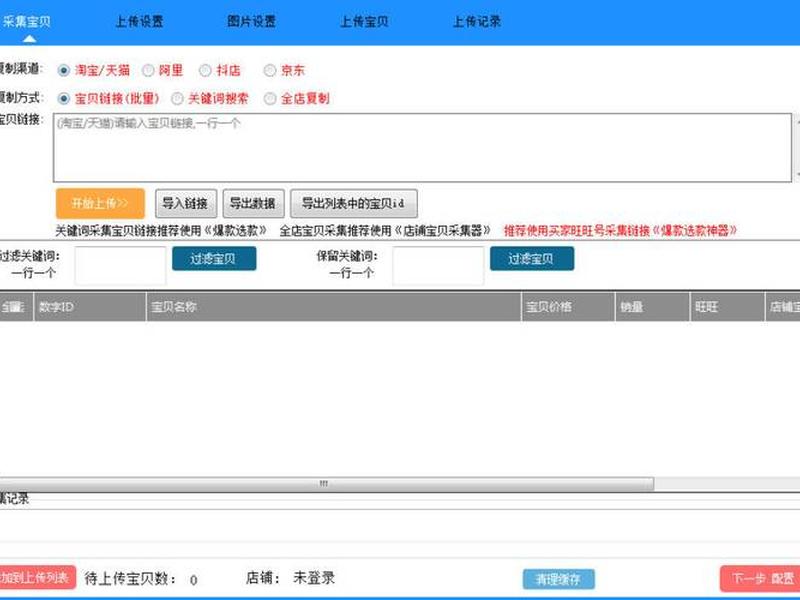Open the red 爆款选款神器 recommendation link
800x600 pixels.
(x=620, y=231)
